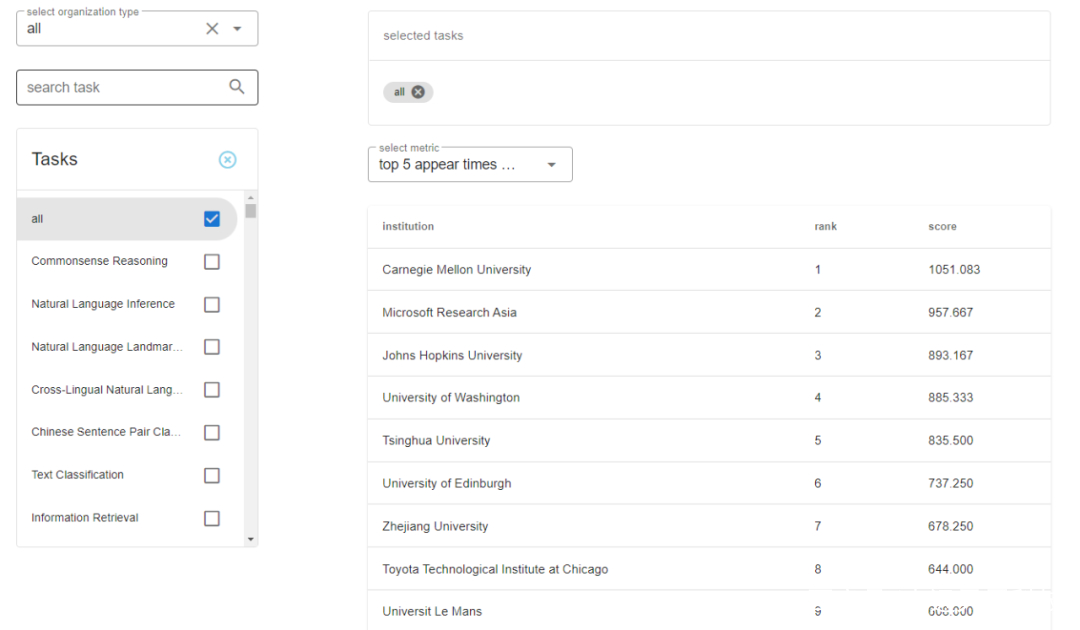Viewport: 1080px width, 630px height.
Task: Clear all tasks with the Tasks panel X icon
Action: (227, 160)
